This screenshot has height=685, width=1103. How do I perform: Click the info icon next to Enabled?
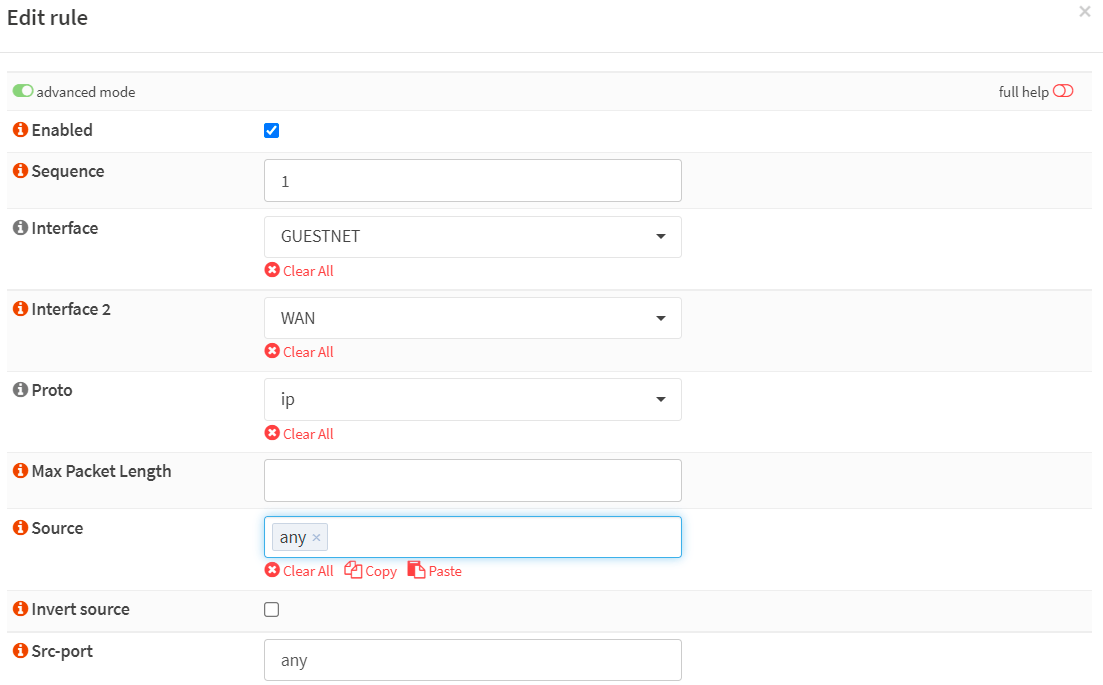[20, 130]
